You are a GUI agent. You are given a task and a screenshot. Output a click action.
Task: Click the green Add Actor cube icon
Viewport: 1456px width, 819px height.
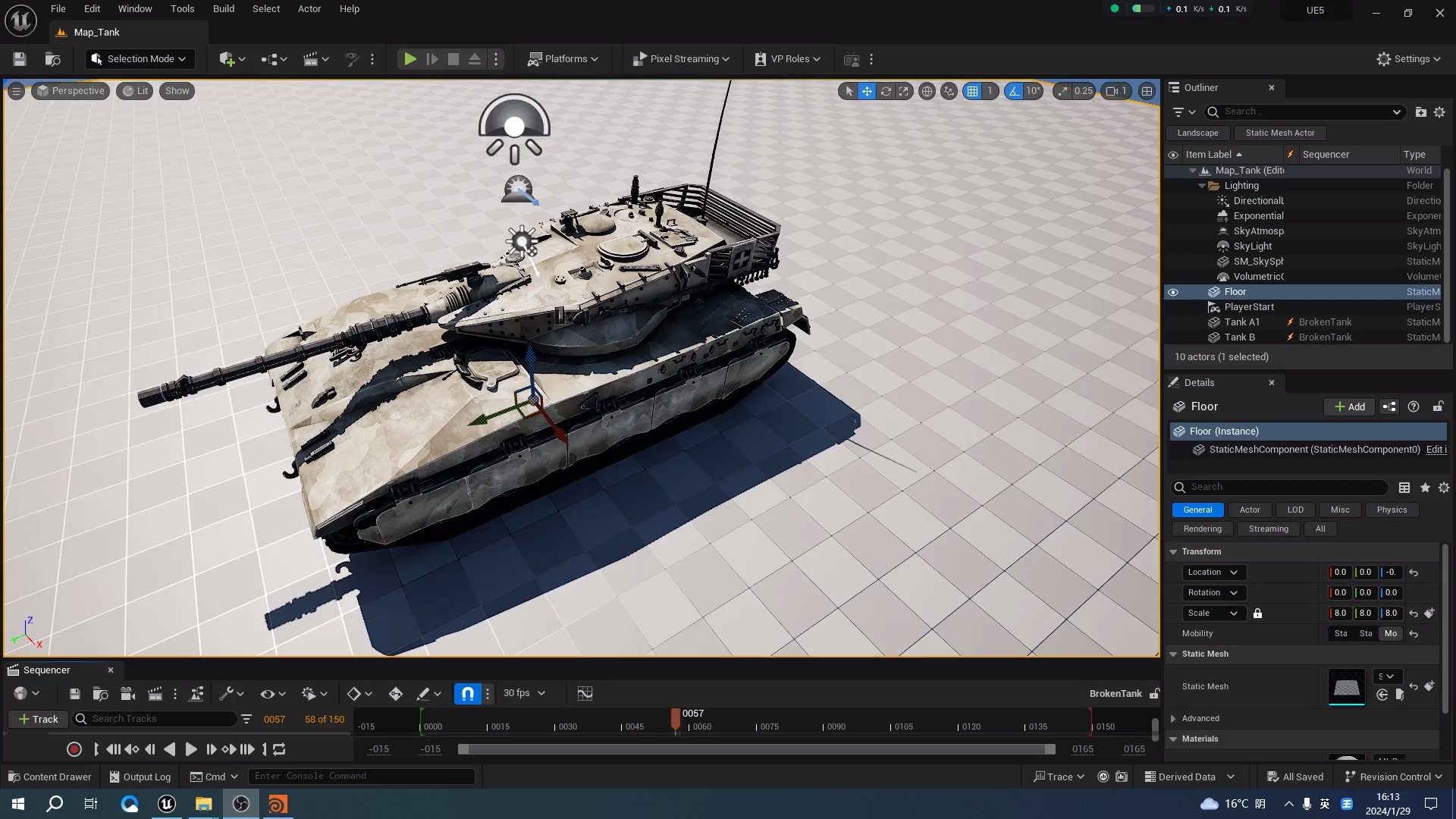tap(227, 59)
